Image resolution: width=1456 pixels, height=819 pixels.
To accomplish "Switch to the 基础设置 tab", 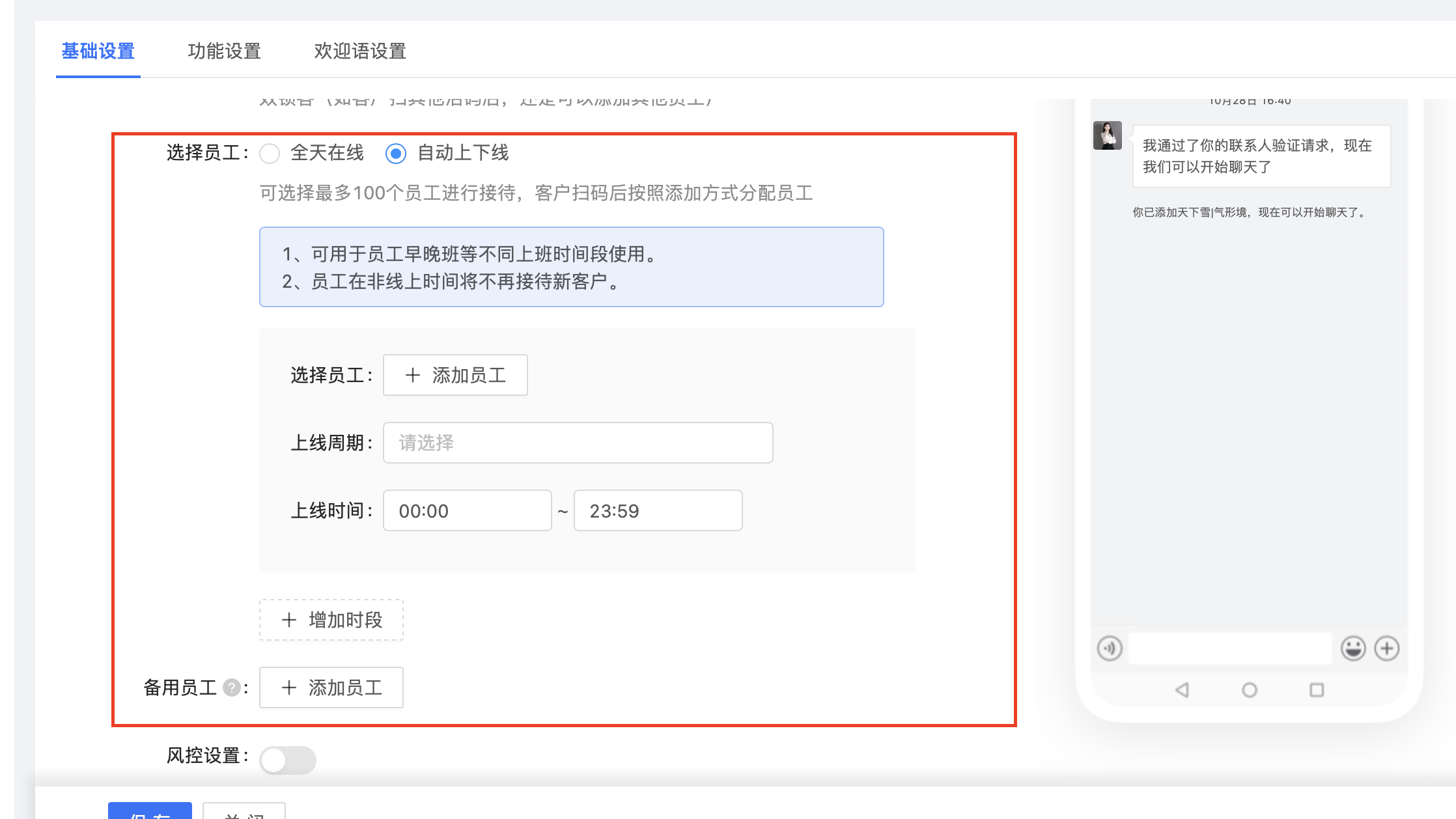I will 98,51.
